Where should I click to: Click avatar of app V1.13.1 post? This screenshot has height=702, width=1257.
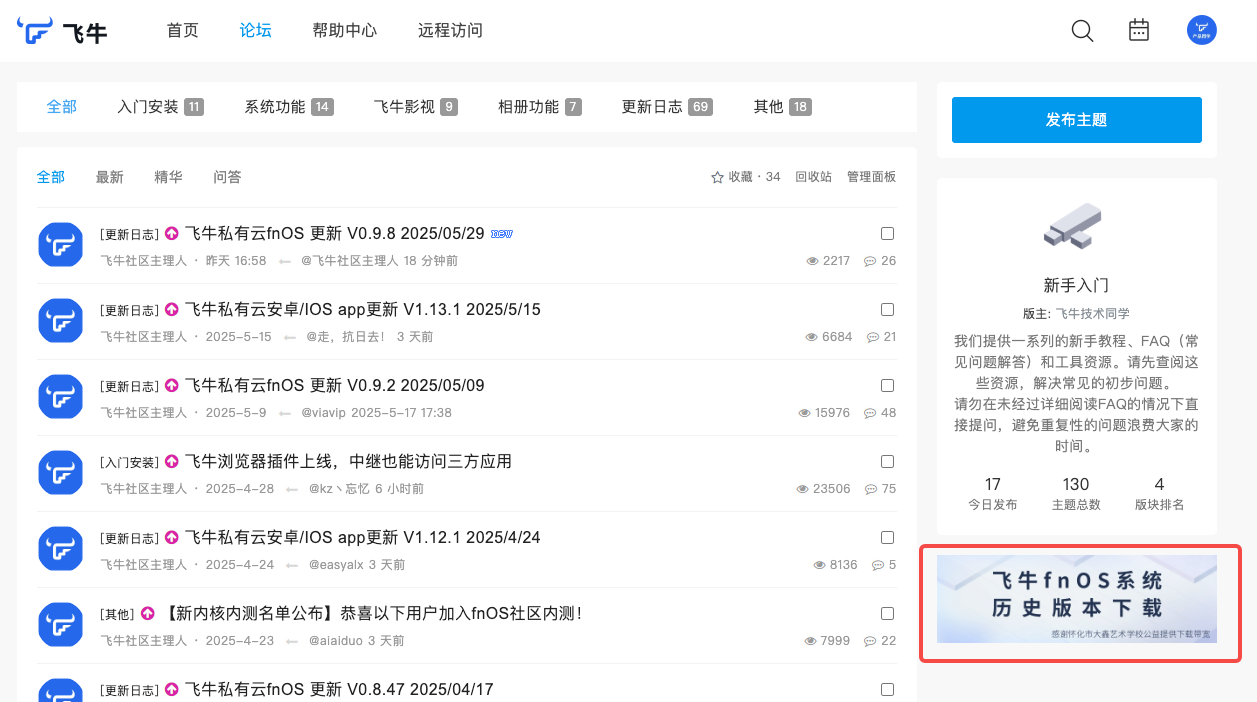click(x=60, y=321)
